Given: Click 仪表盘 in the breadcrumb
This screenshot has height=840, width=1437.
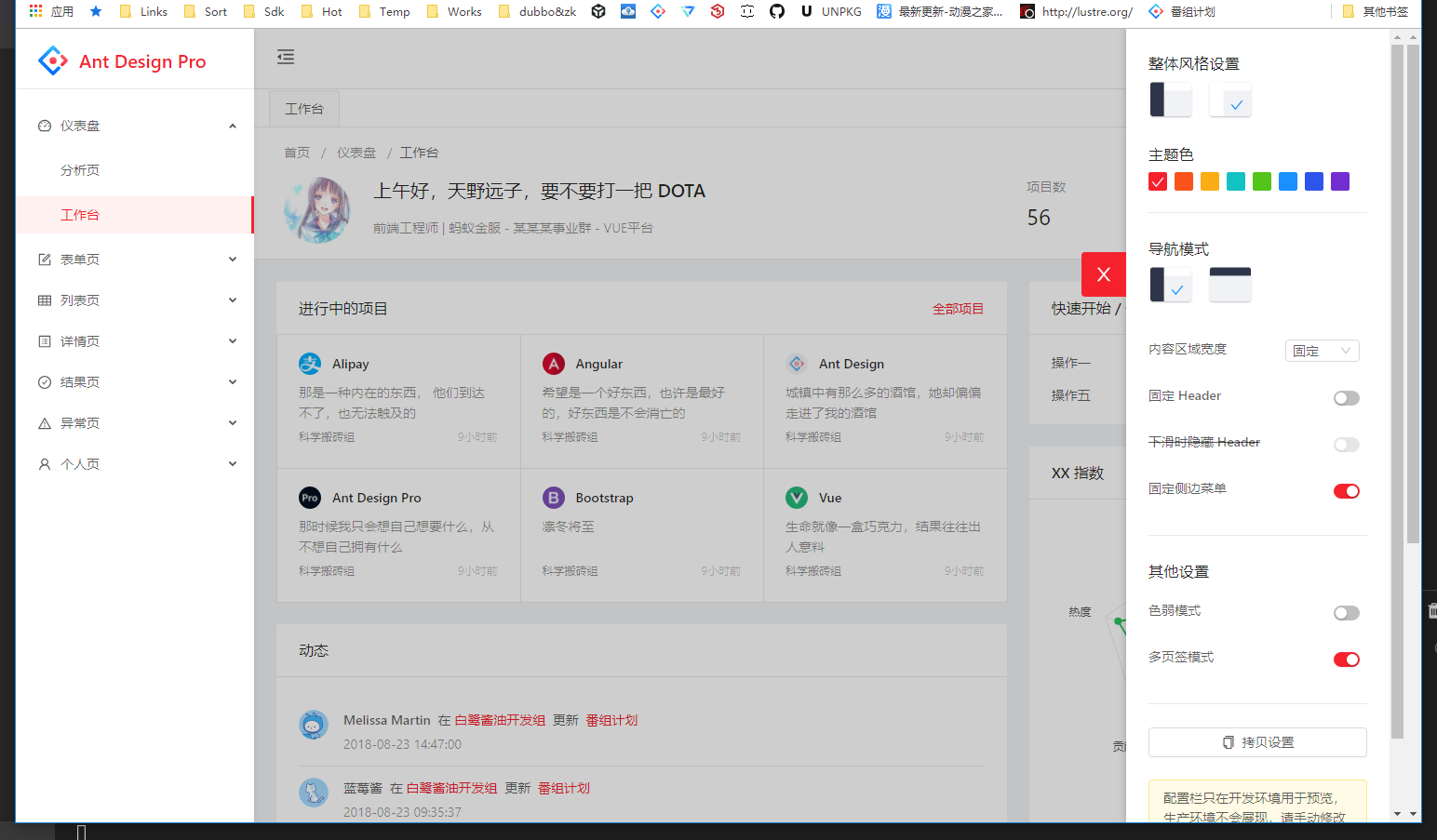Looking at the screenshot, I should [356, 153].
